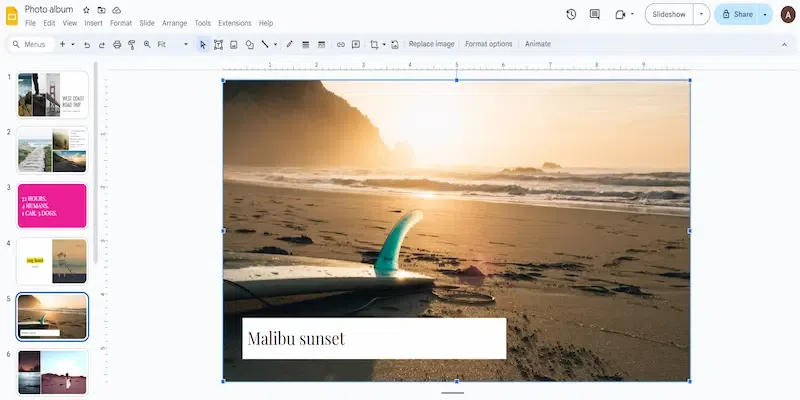Click the Insert image icon
The image size is (800, 400).
[x=233, y=45]
